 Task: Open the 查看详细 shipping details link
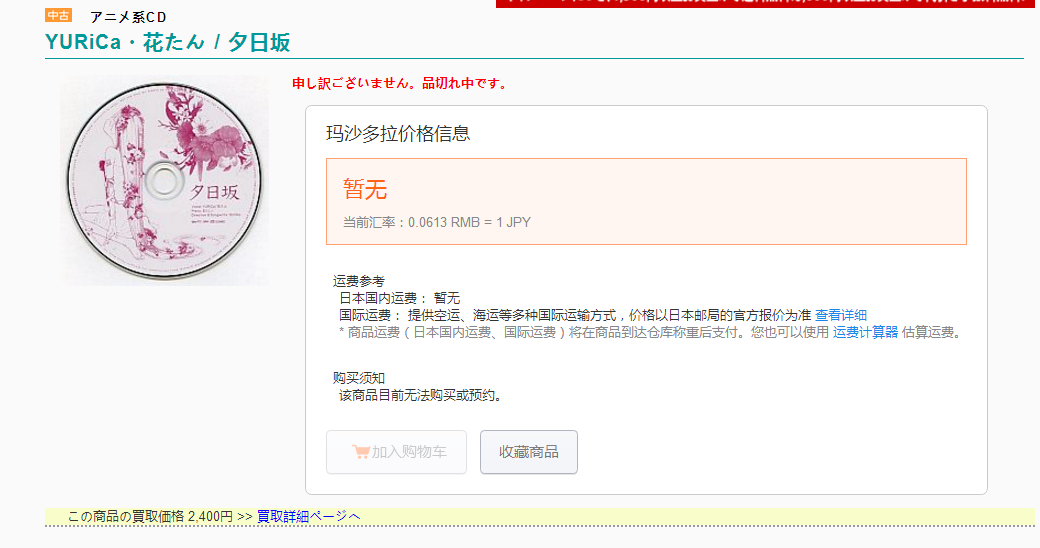(x=840, y=315)
